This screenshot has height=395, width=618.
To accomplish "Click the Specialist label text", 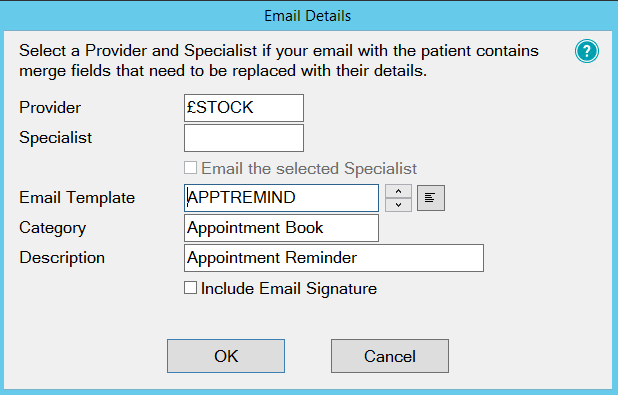I will click(x=56, y=138).
